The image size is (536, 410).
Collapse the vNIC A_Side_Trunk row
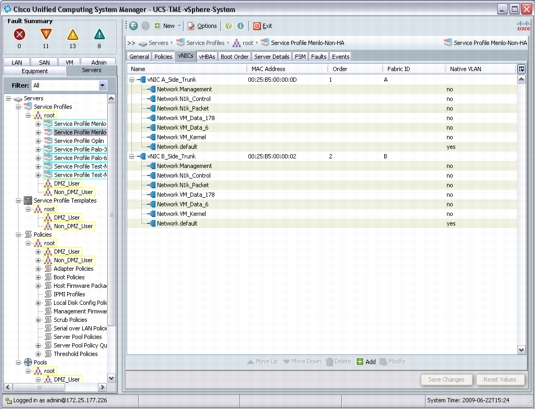(x=131, y=80)
